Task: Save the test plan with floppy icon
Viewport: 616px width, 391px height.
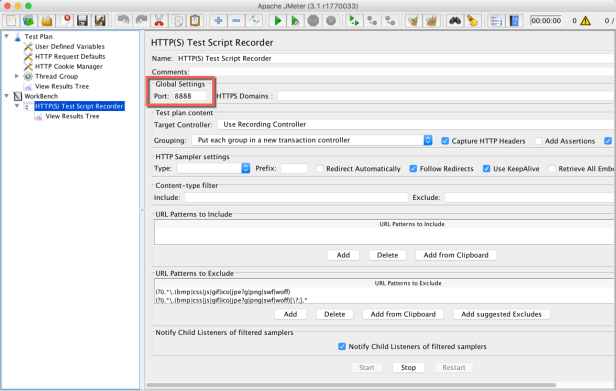Action: 82,20
